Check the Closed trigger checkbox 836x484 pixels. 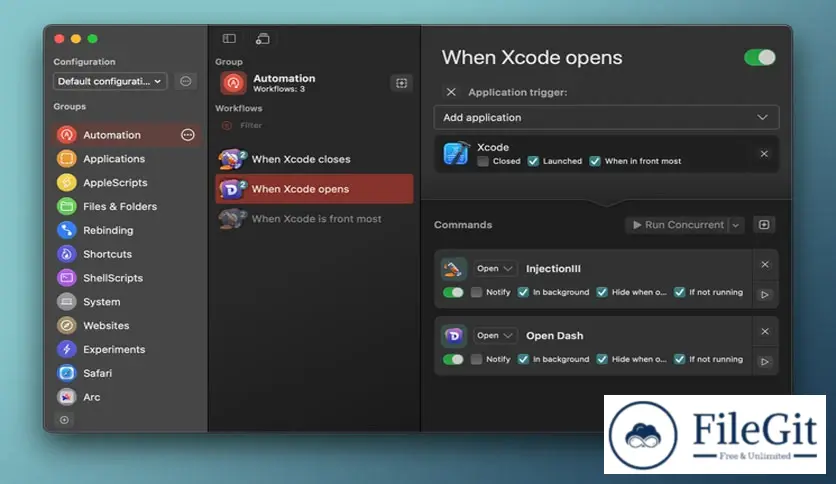point(483,161)
